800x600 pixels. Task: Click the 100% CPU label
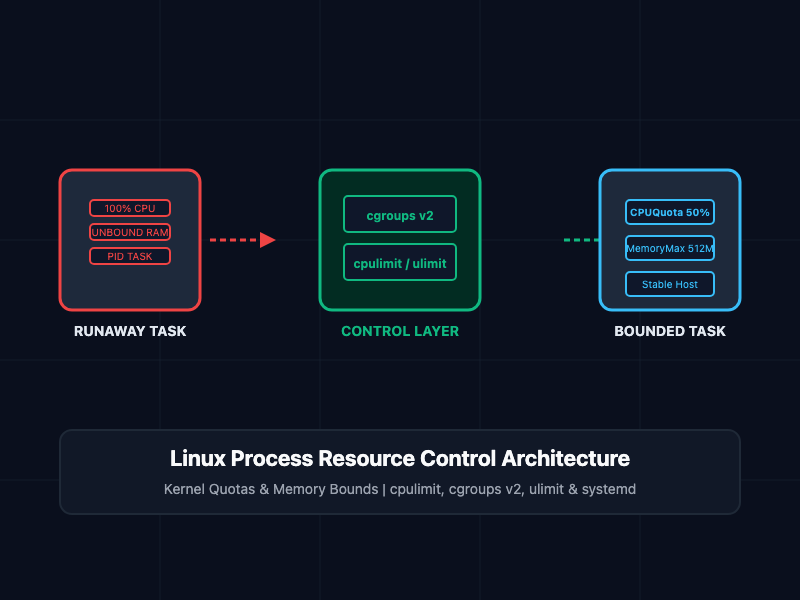point(130,208)
